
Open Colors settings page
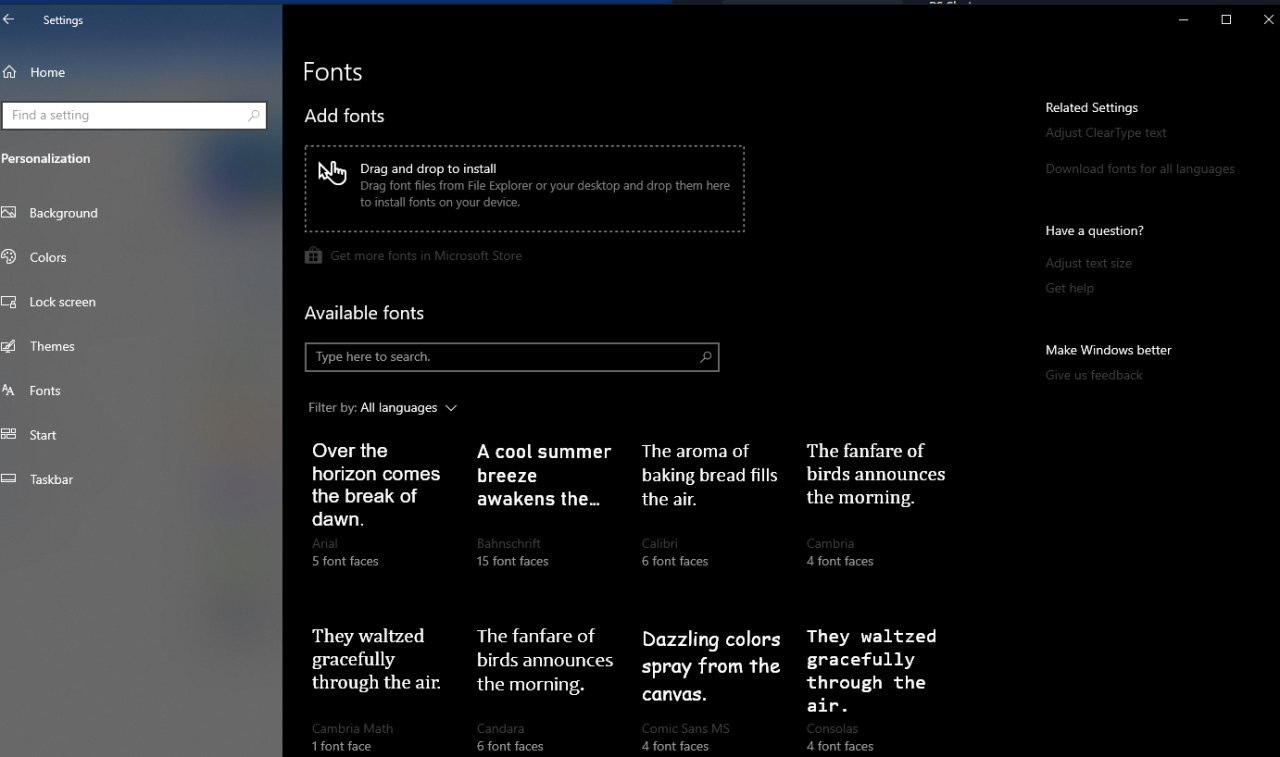[x=48, y=257]
